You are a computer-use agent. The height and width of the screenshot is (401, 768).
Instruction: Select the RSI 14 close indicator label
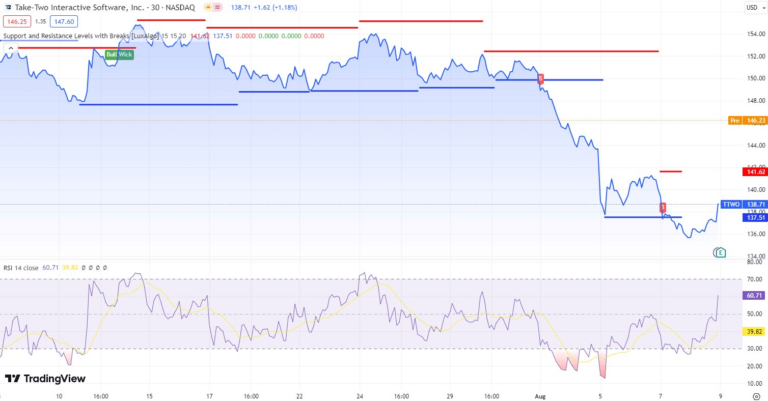[x=21, y=267]
